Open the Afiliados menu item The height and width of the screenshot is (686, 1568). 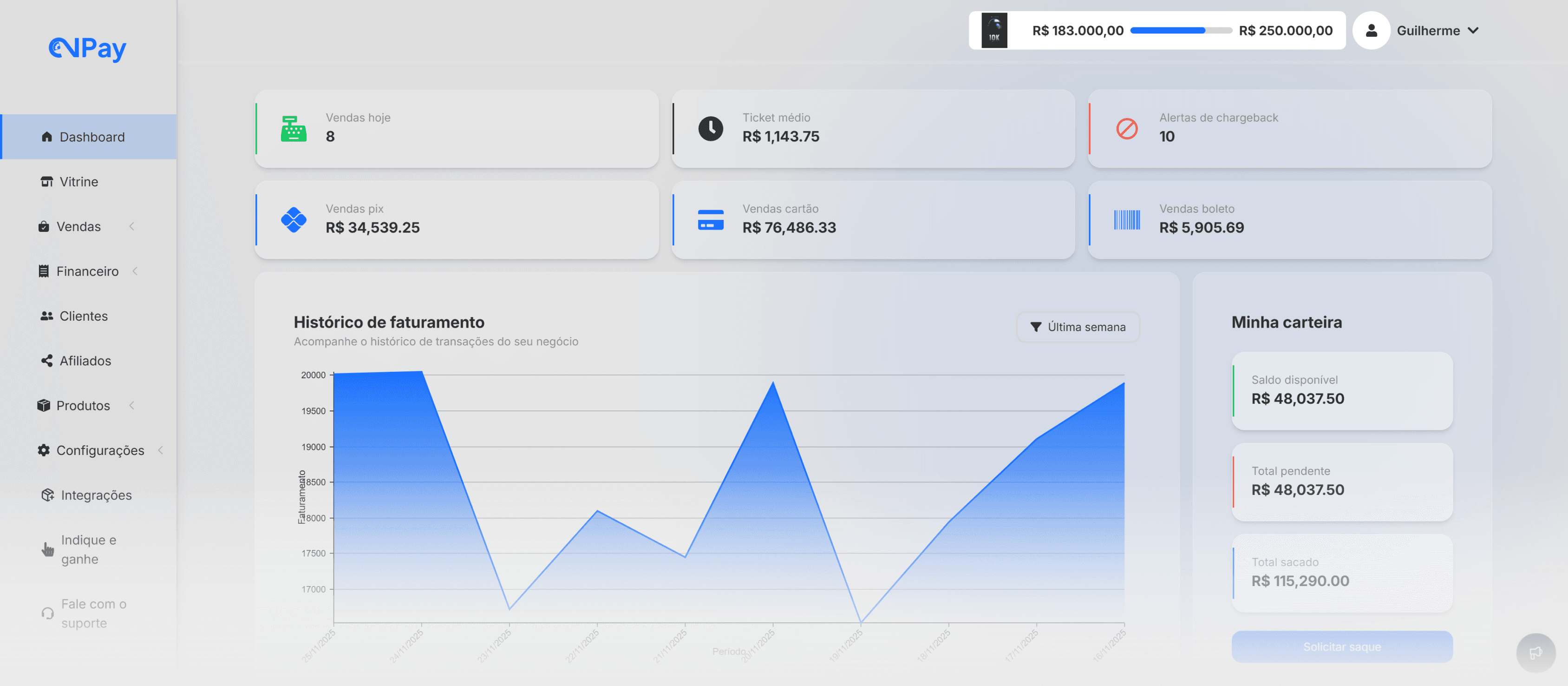85,361
